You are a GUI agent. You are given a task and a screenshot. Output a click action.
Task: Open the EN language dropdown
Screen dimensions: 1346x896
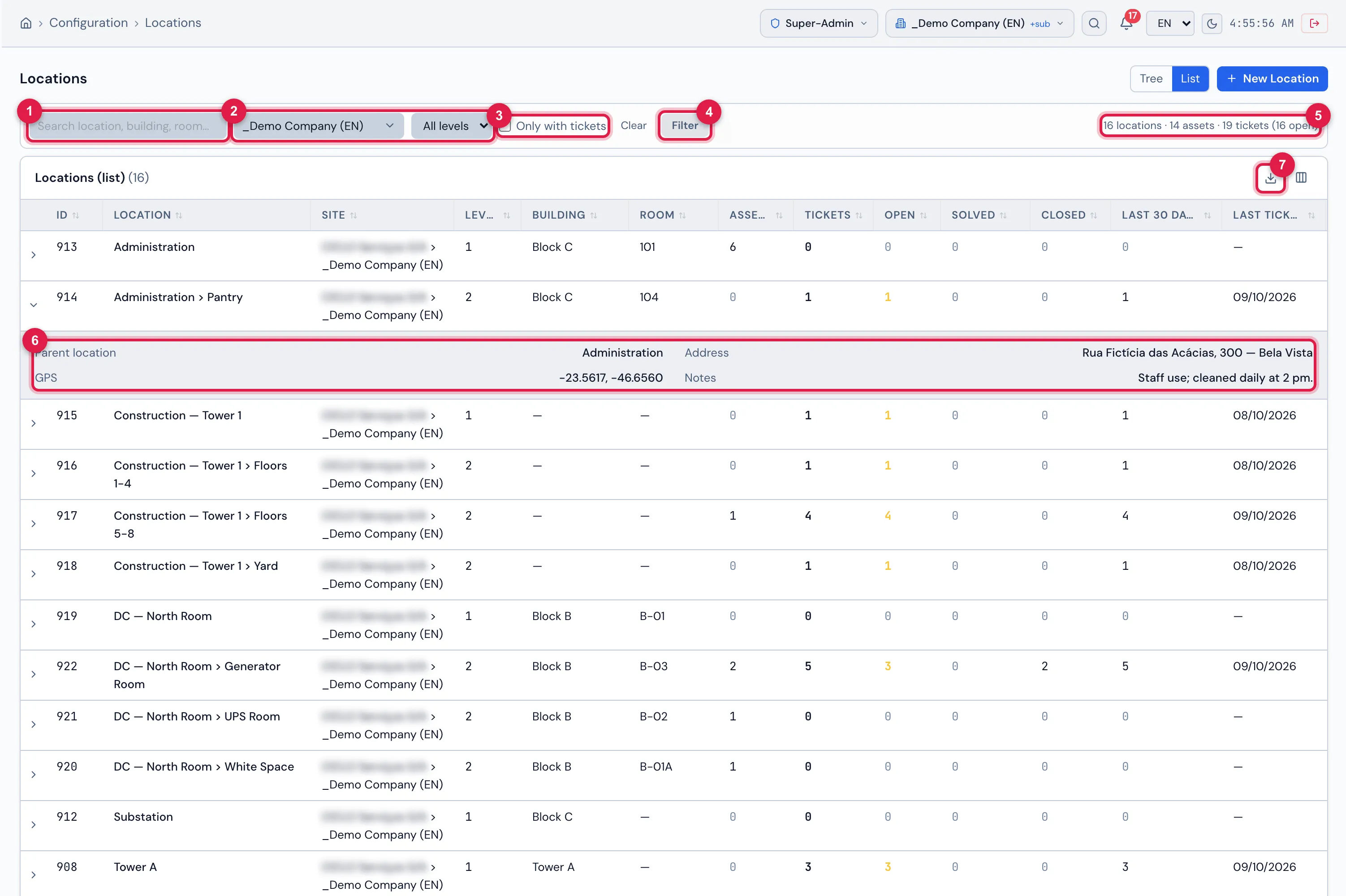(x=1169, y=23)
